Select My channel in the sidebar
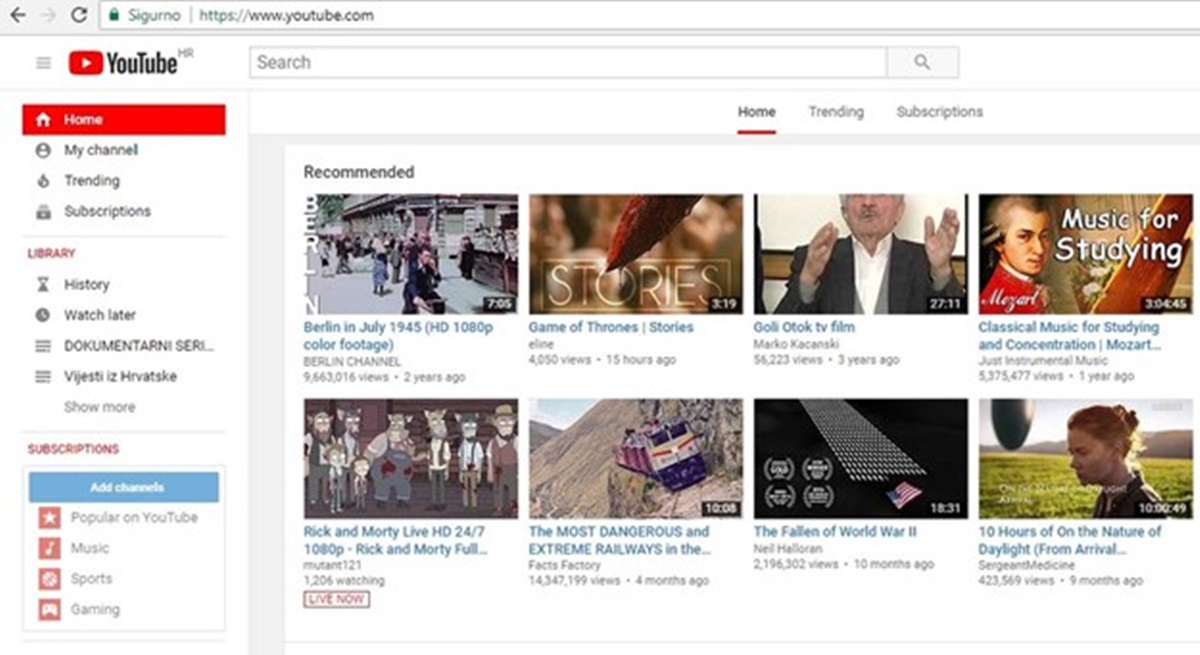Image resolution: width=1200 pixels, height=655 pixels. [101, 150]
